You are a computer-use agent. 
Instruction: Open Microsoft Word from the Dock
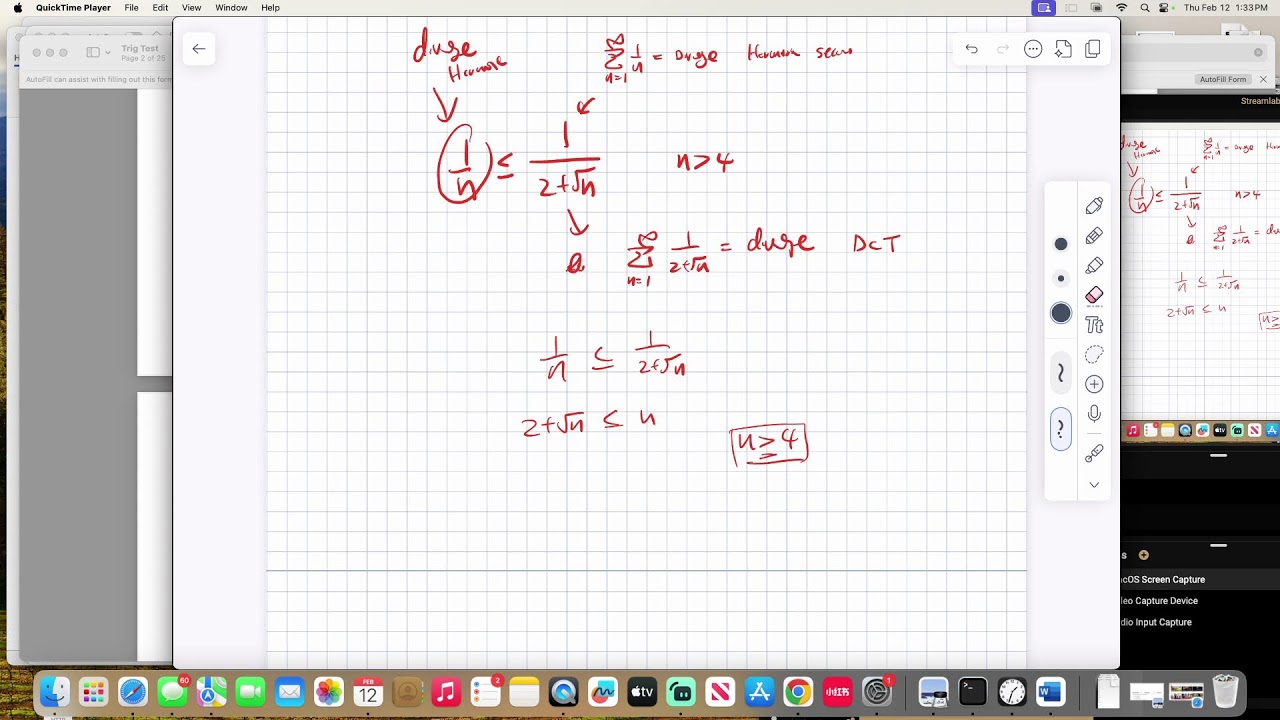click(1050, 692)
